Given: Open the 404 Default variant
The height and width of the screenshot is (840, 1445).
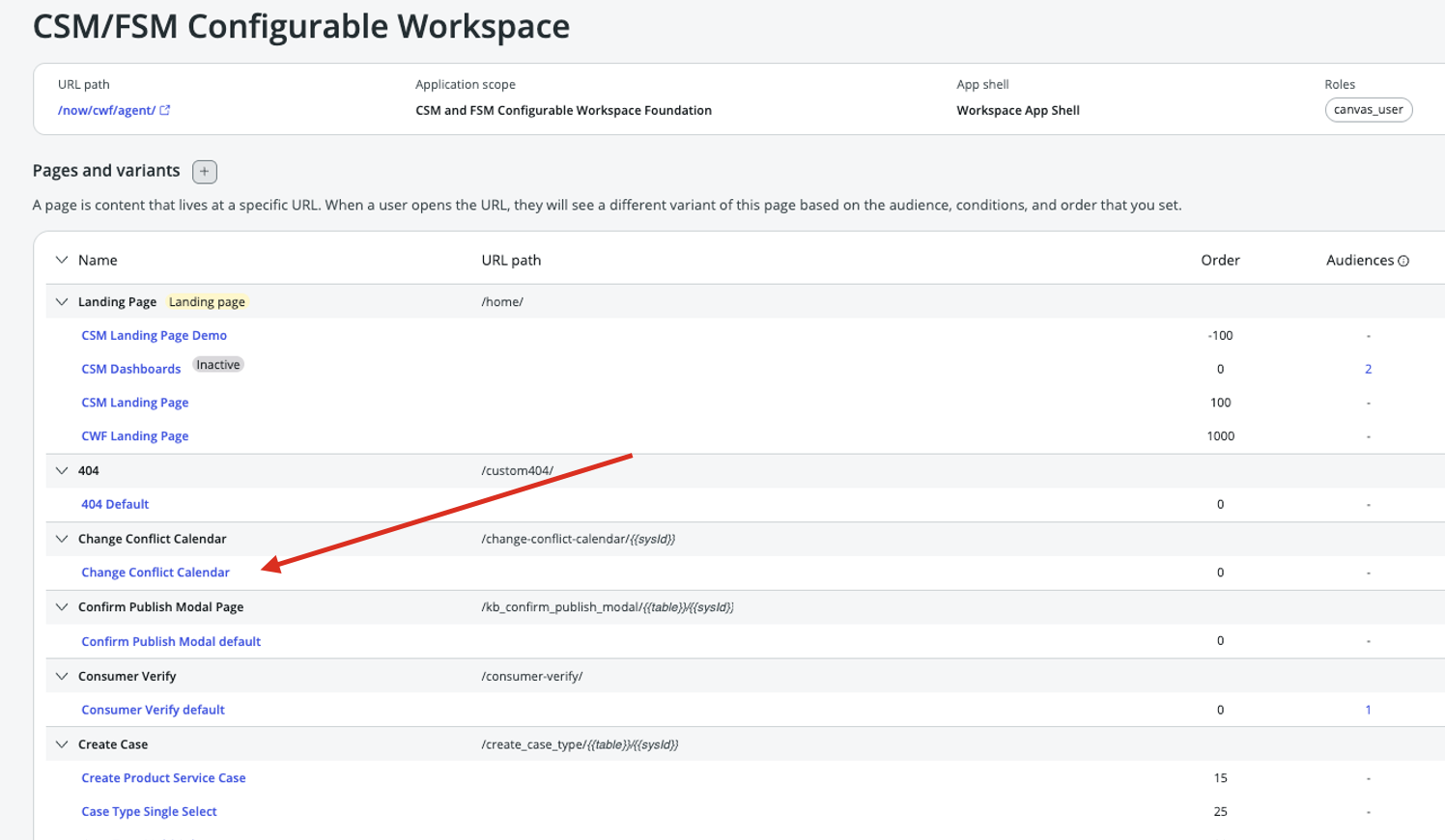Looking at the screenshot, I should tap(115, 504).
